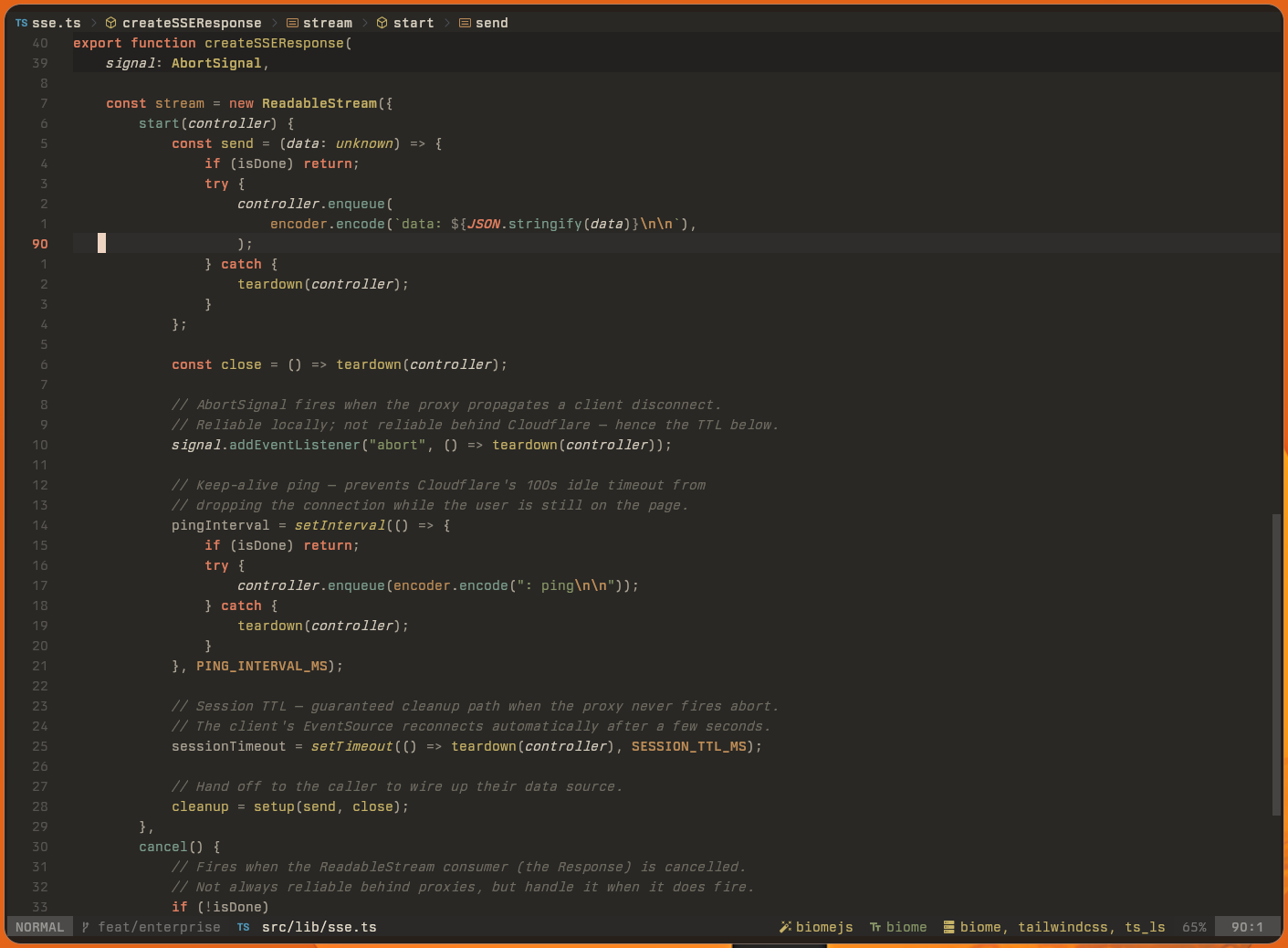Click the feat/enterprise branch name
Image resolution: width=1288 pixels, height=948 pixels.
pyautogui.click(x=159, y=927)
